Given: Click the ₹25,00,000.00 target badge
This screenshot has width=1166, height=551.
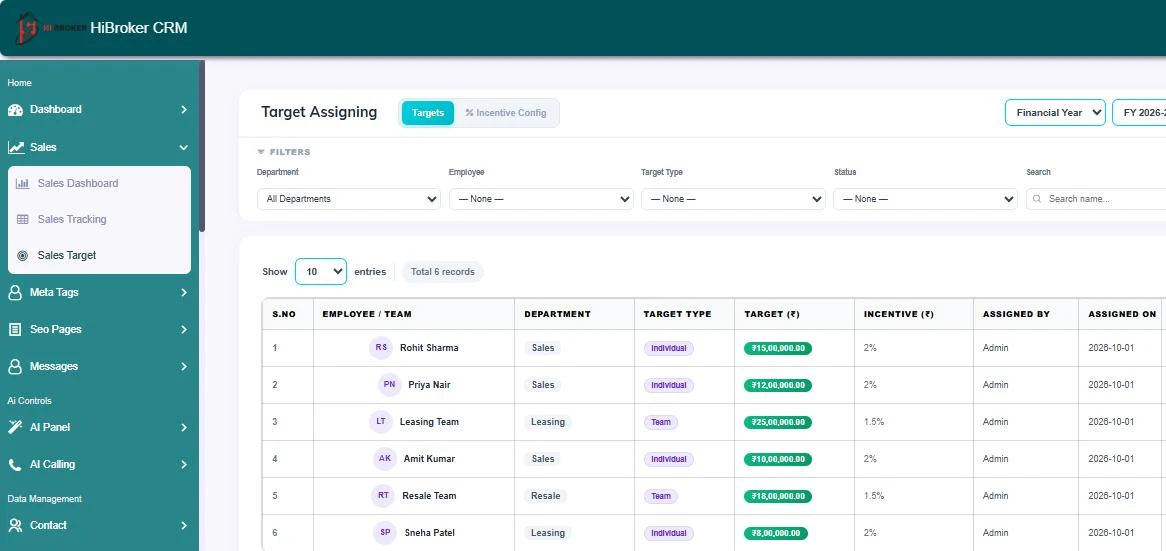Looking at the screenshot, I should 778,422.
